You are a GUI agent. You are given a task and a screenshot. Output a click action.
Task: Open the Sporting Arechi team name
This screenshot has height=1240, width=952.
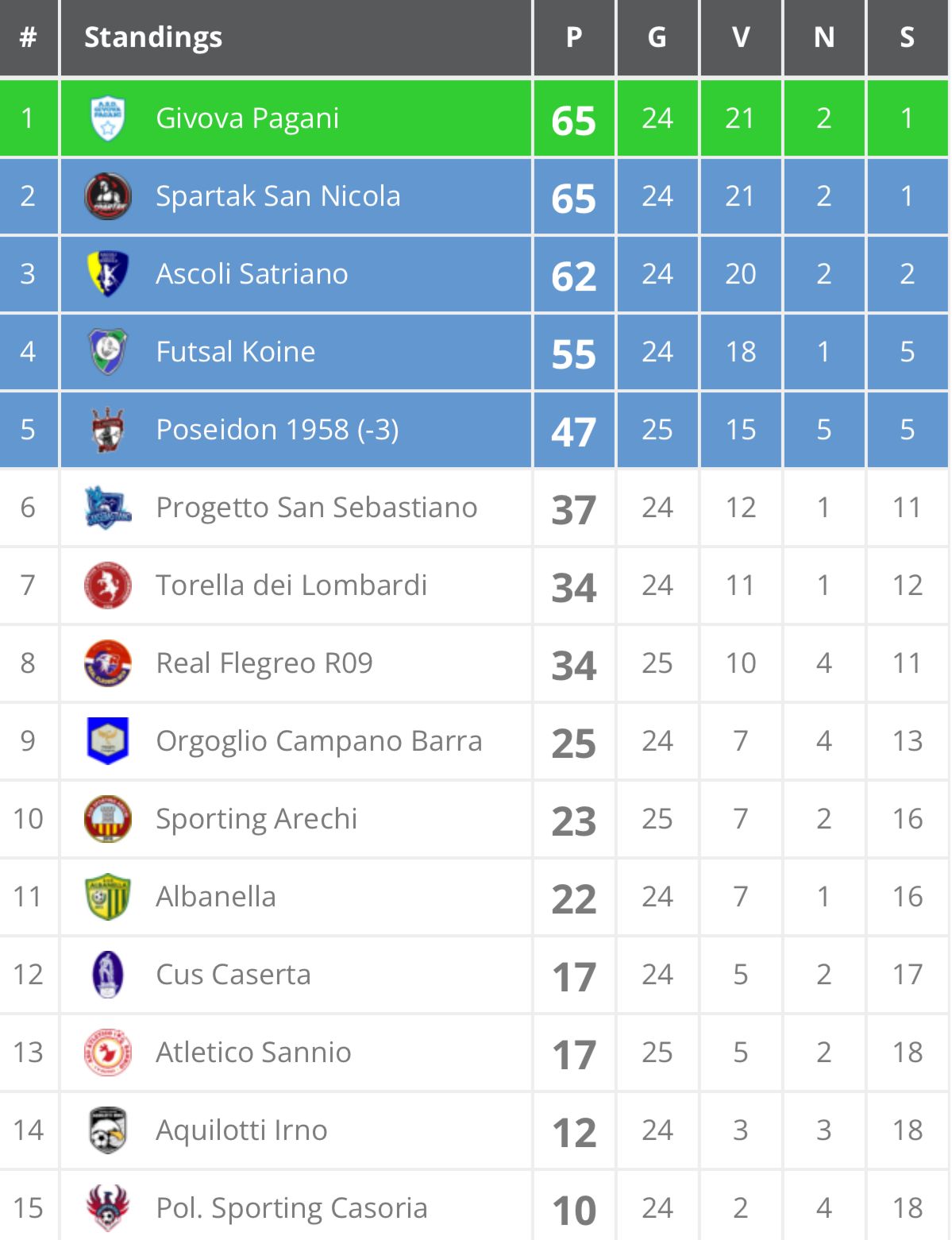(x=256, y=819)
